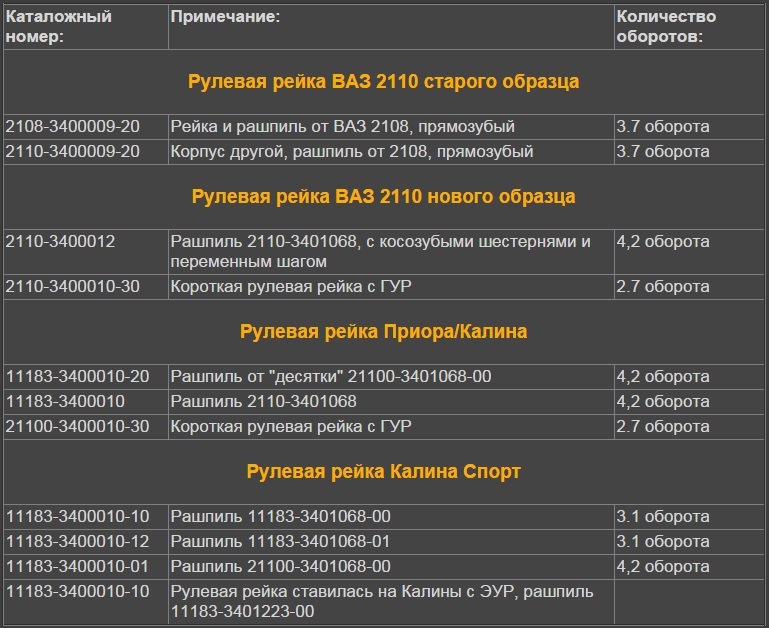Click catalog number 11183-3400010 without suffix

(65, 401)
